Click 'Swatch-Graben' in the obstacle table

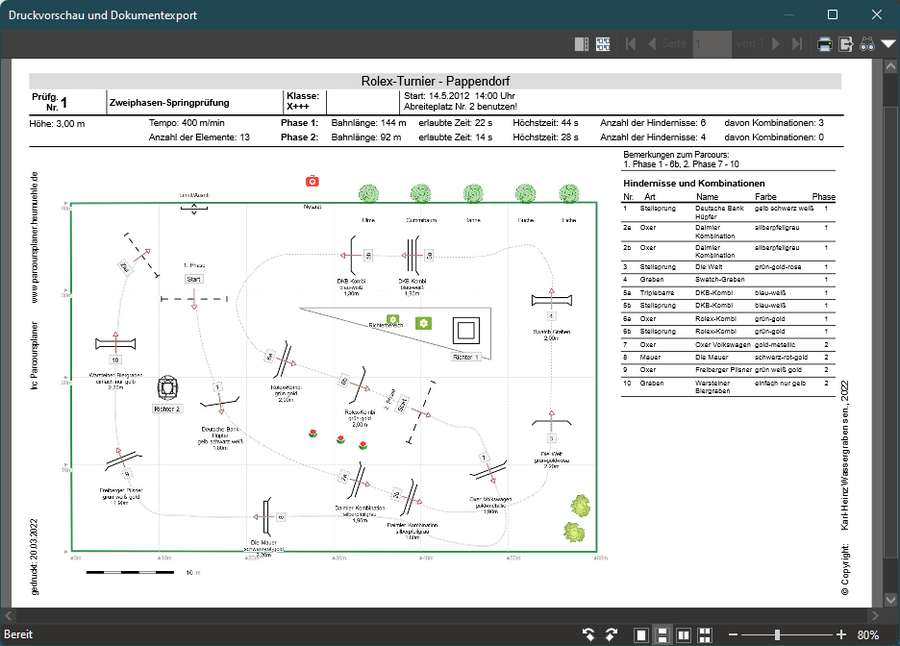[x=720, y=280]
